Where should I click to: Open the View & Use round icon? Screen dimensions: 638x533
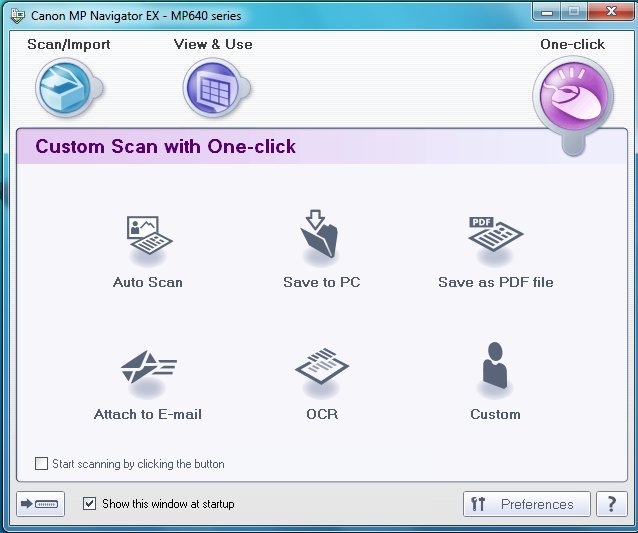point(212,88)
